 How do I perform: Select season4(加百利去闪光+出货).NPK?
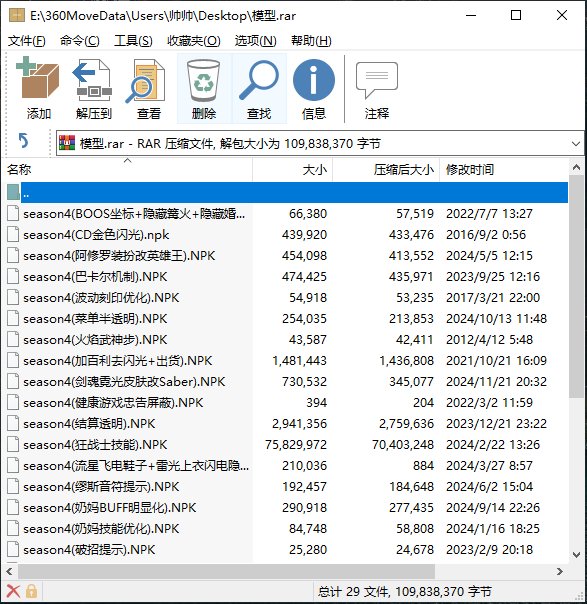118,361
